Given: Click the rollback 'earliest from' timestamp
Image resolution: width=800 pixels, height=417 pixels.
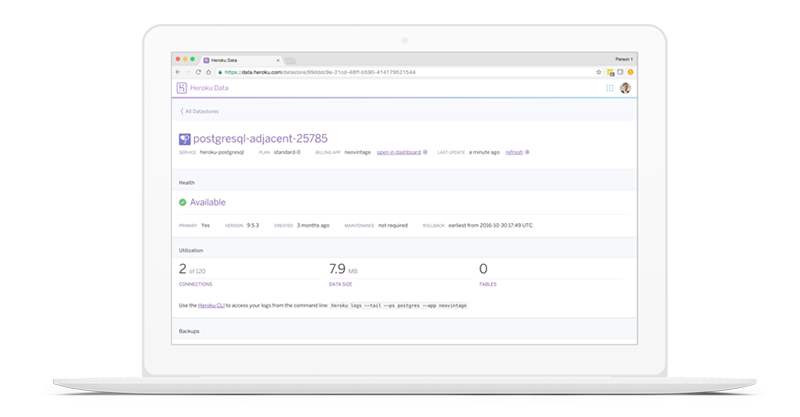Looking at the screenshot, I should tap(490, 225).
